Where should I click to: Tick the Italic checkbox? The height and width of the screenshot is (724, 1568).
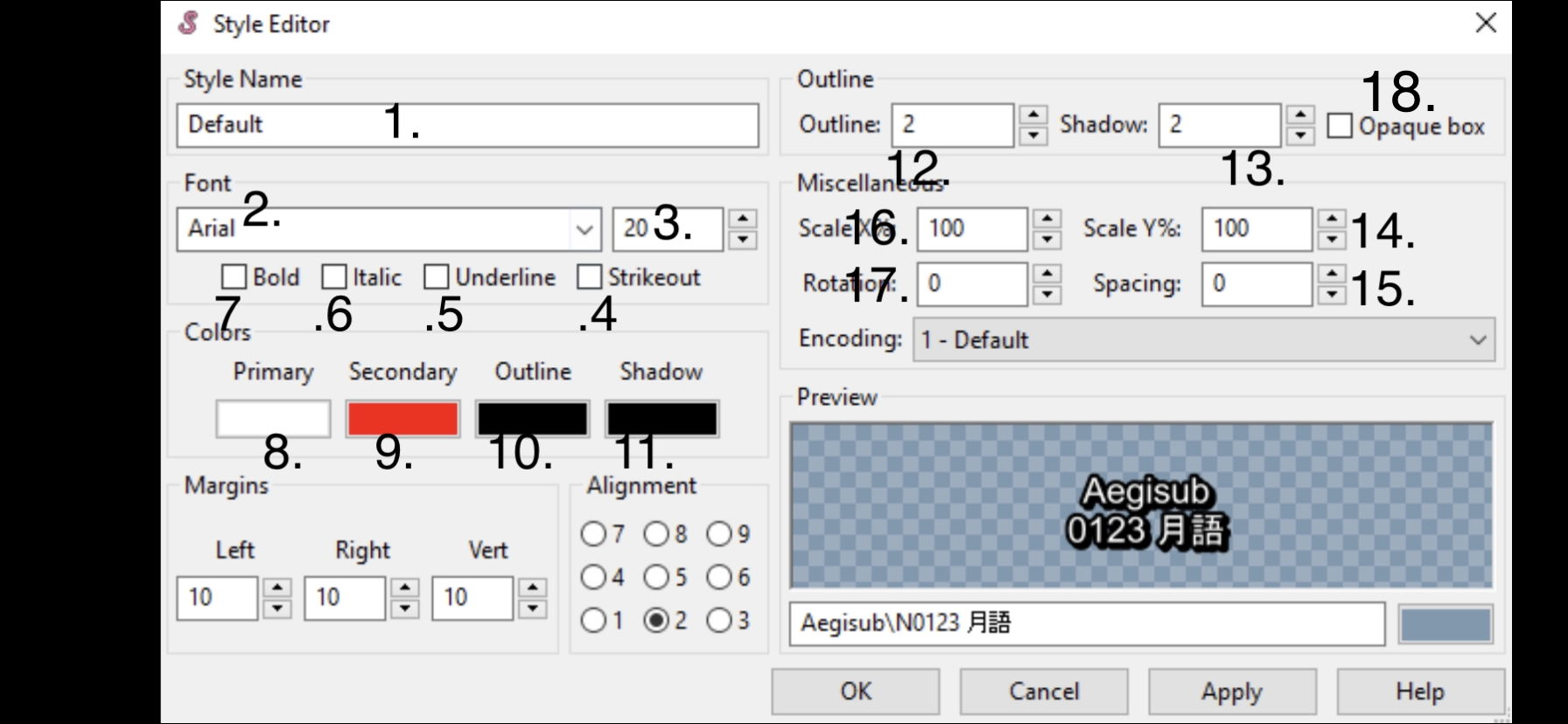pos(334,277)
